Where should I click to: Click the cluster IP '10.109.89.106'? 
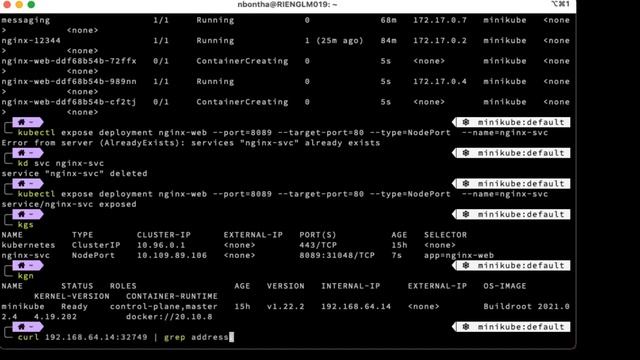click(x=172, y=255)
